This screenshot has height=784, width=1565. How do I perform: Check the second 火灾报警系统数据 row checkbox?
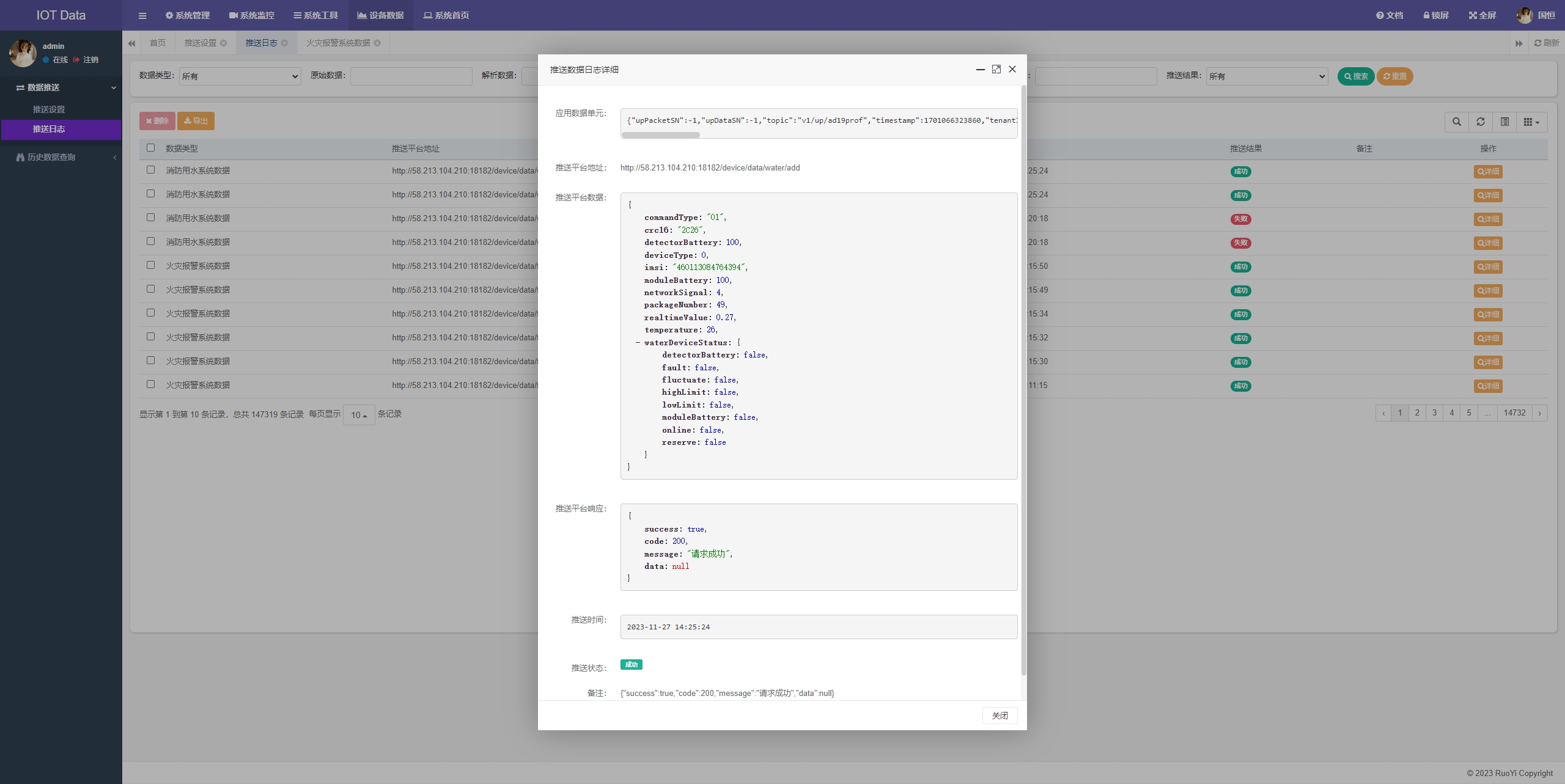pyautogui.click(x=150, y=288)
